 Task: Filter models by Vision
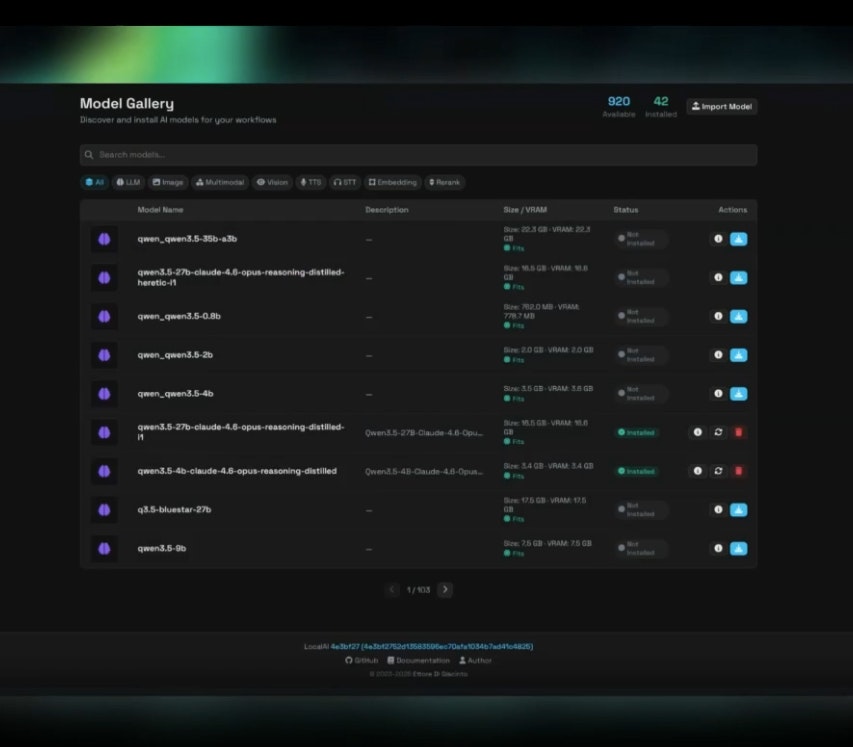click(x=272, y=182)
